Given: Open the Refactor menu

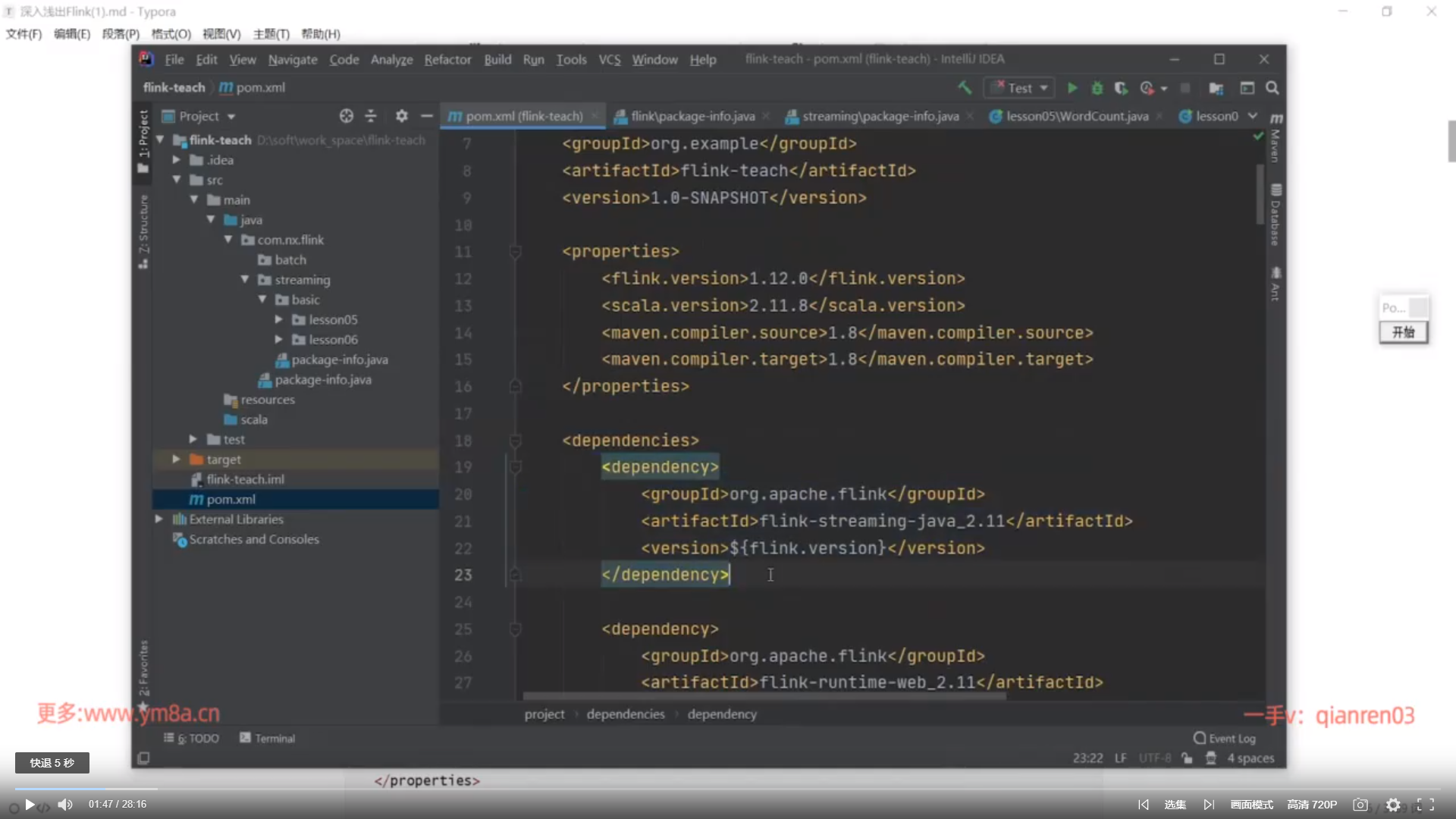Looking at the screenshot, I should (447, 59).
